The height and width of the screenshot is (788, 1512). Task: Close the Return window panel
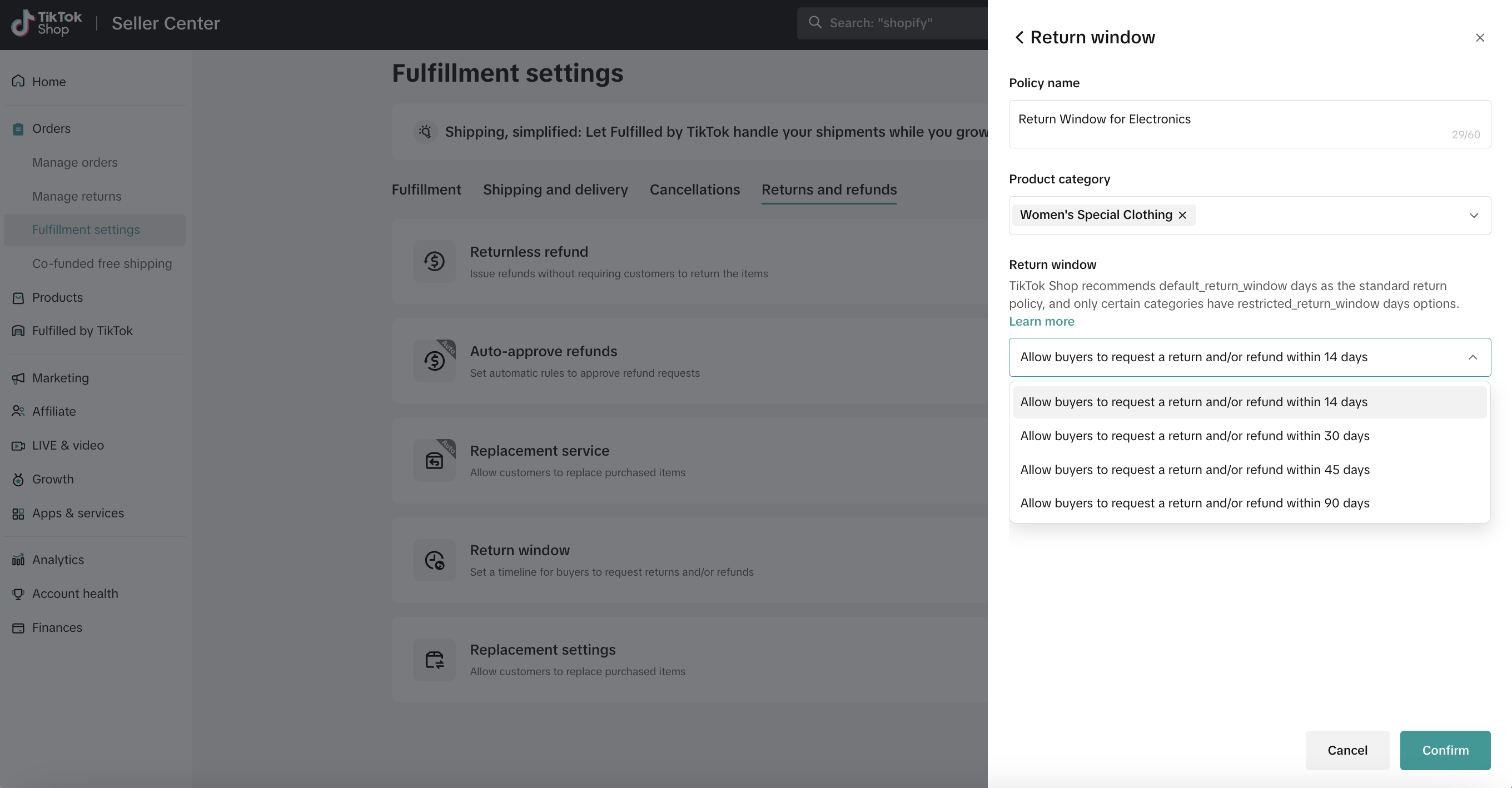[x=1480, y=38]
